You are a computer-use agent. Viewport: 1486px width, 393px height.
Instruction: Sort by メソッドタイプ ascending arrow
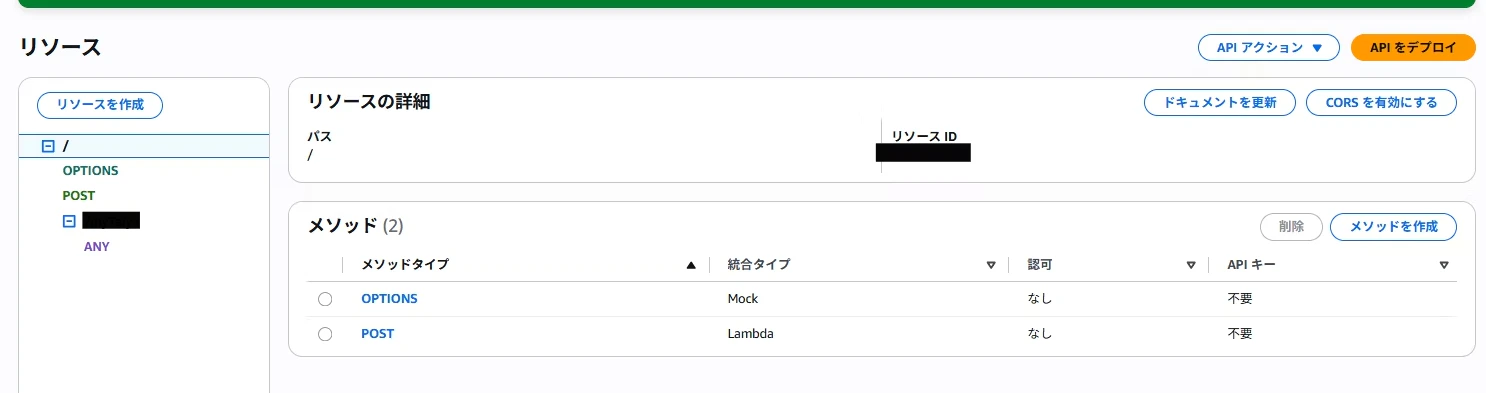click(x=690, y=265)
